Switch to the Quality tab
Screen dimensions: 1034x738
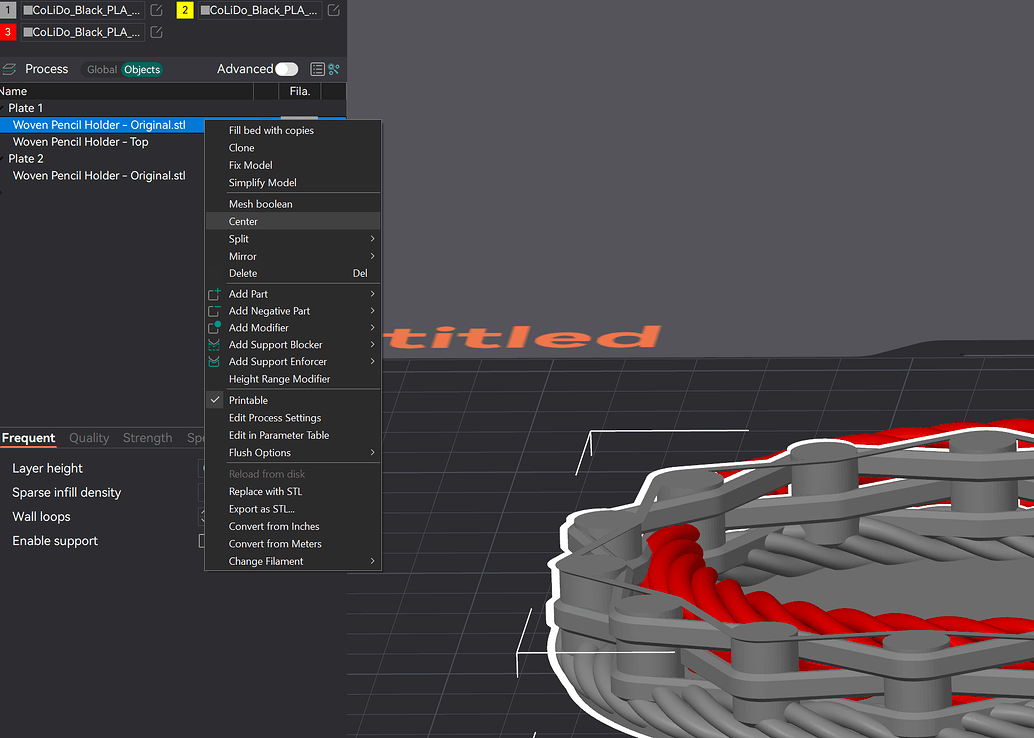click(89, 438)
